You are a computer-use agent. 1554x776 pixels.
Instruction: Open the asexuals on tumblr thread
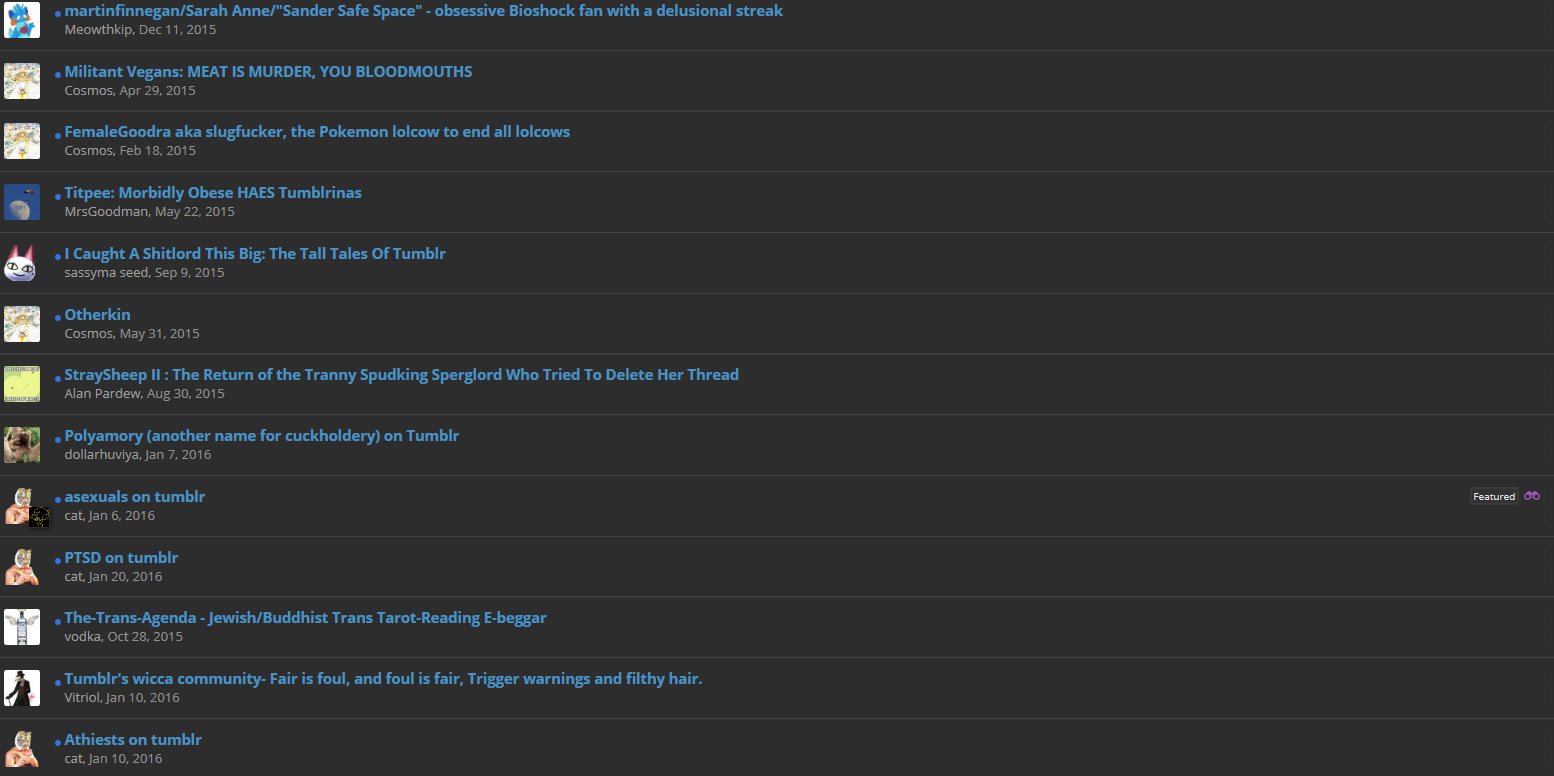pos(135,497)
